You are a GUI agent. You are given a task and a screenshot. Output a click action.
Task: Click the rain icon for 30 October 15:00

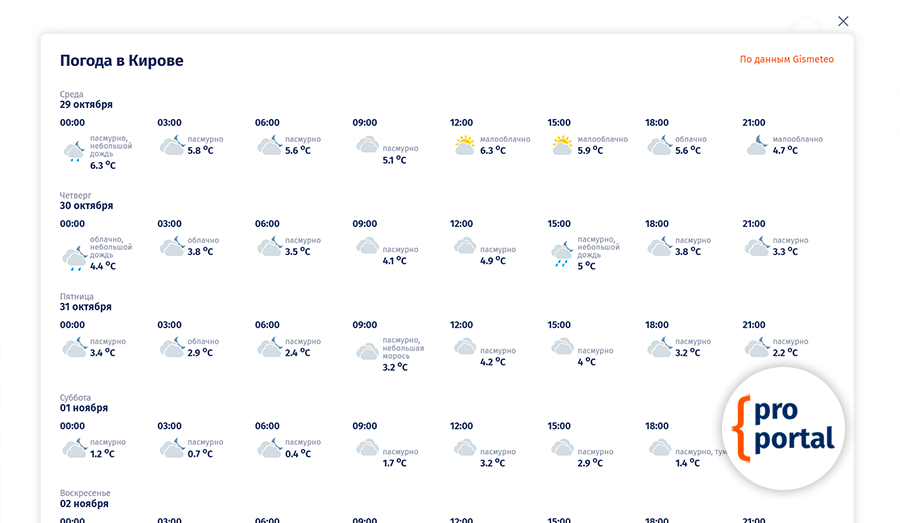point(562,254)
